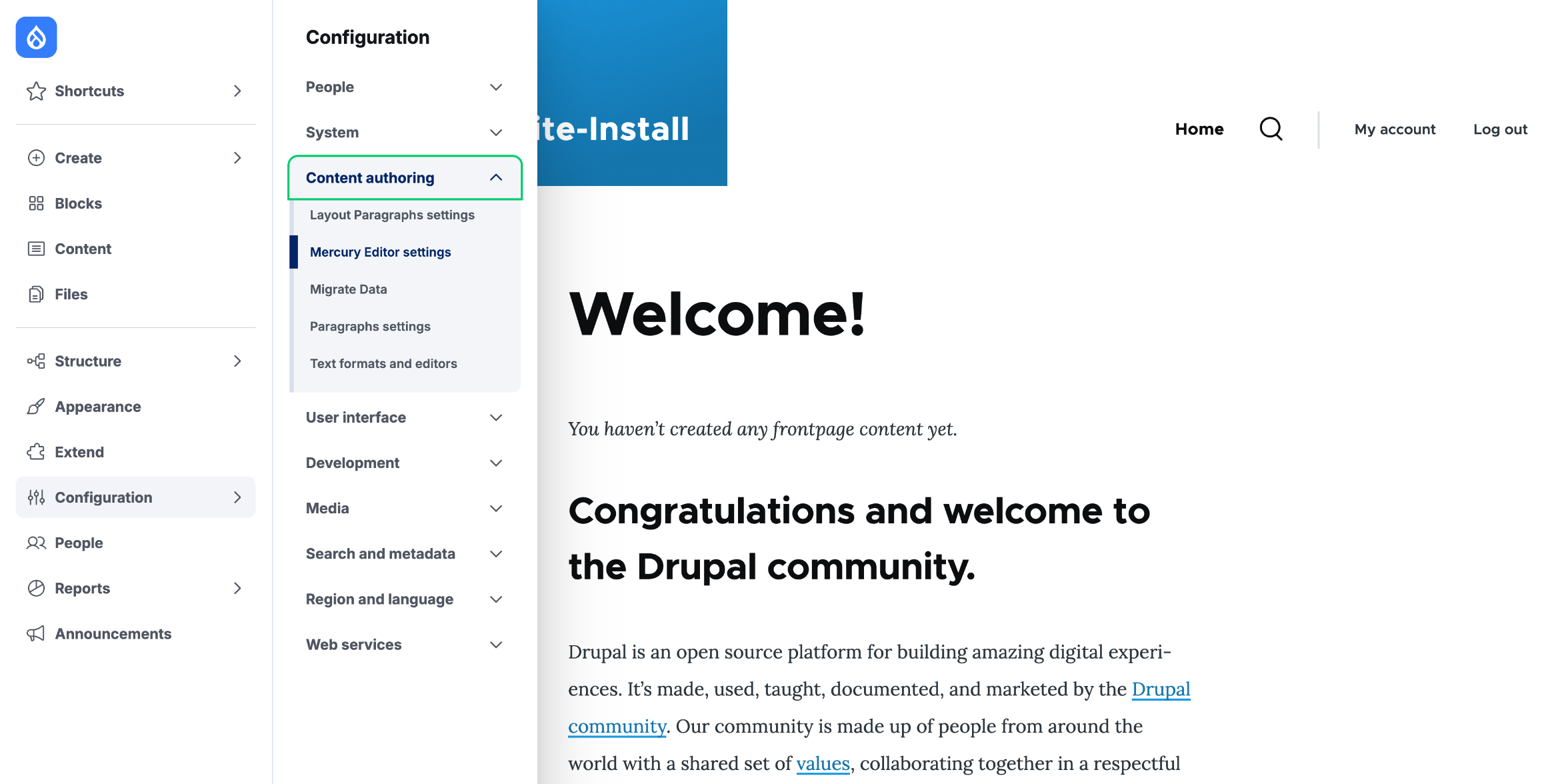Open Paragraphs settings item

coord(370,327)
